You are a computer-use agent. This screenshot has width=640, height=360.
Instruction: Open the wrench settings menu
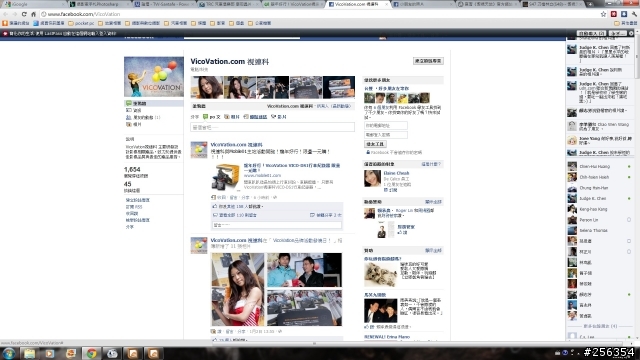pos(634,14)
